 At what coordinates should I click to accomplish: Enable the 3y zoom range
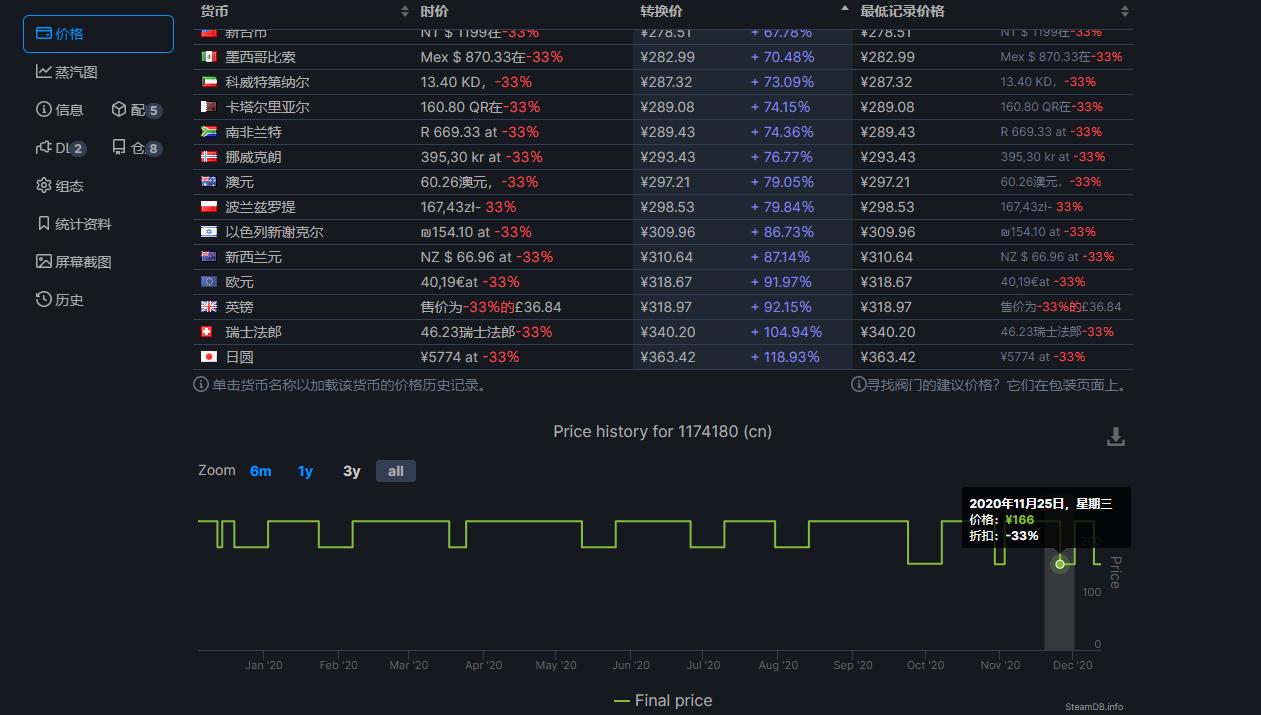pyautogui.click(x=351, y=470)
